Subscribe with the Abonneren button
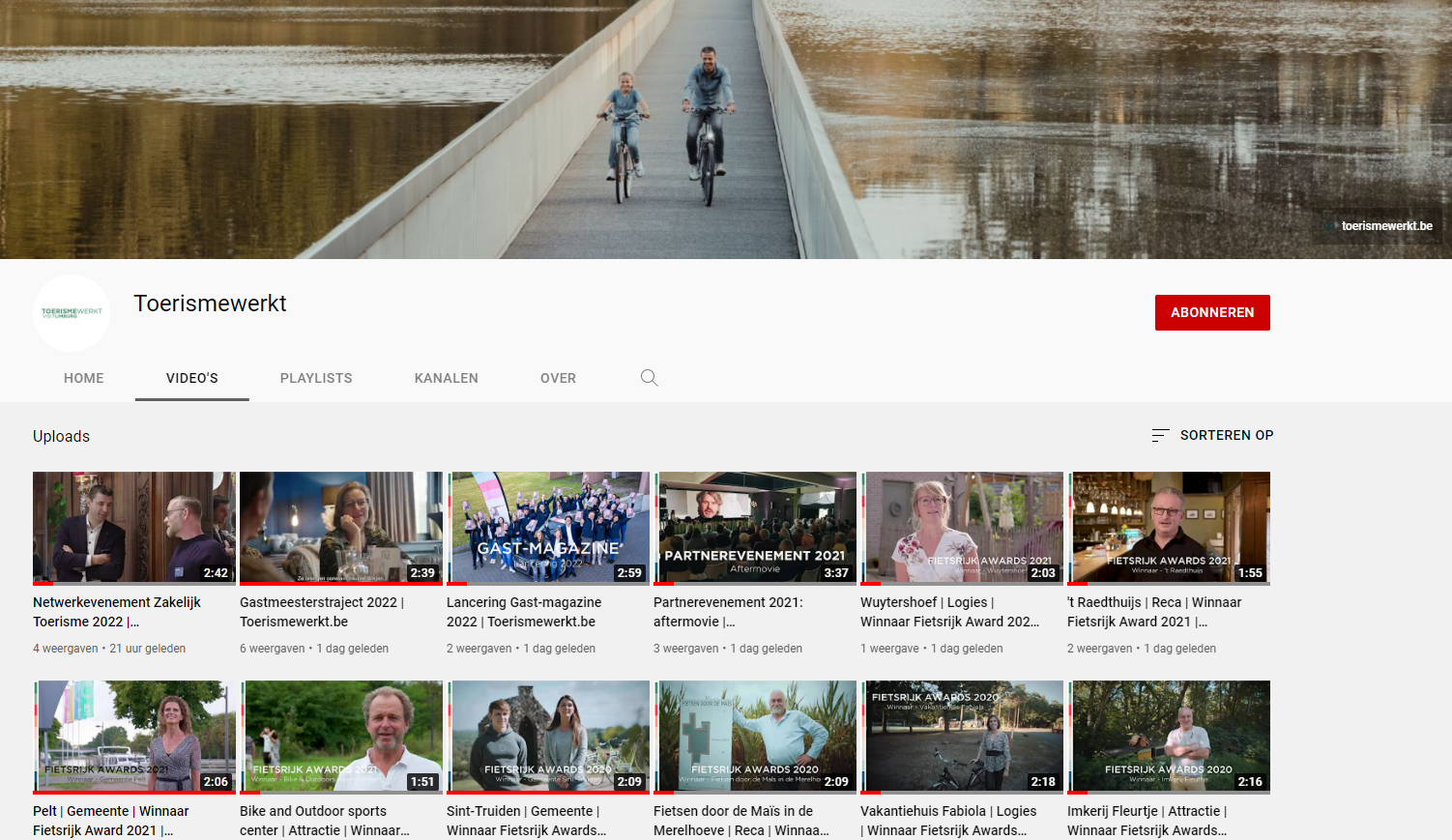Viewport: 1452px width, 840px height. (1212, 312)
